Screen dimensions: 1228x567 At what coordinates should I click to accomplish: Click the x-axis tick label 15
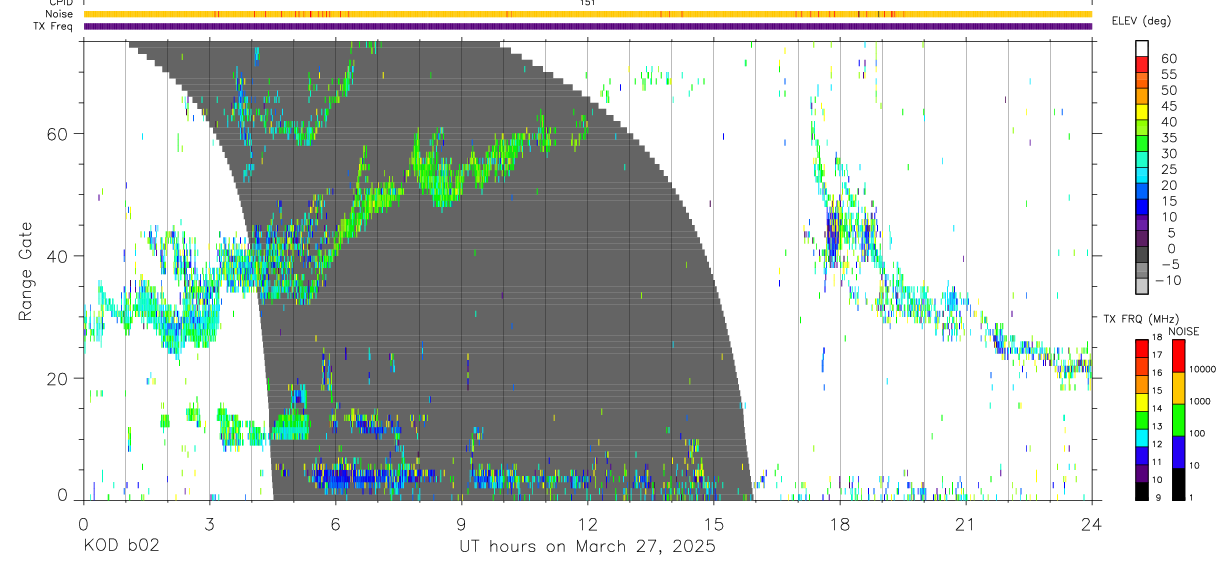point(714,523)
